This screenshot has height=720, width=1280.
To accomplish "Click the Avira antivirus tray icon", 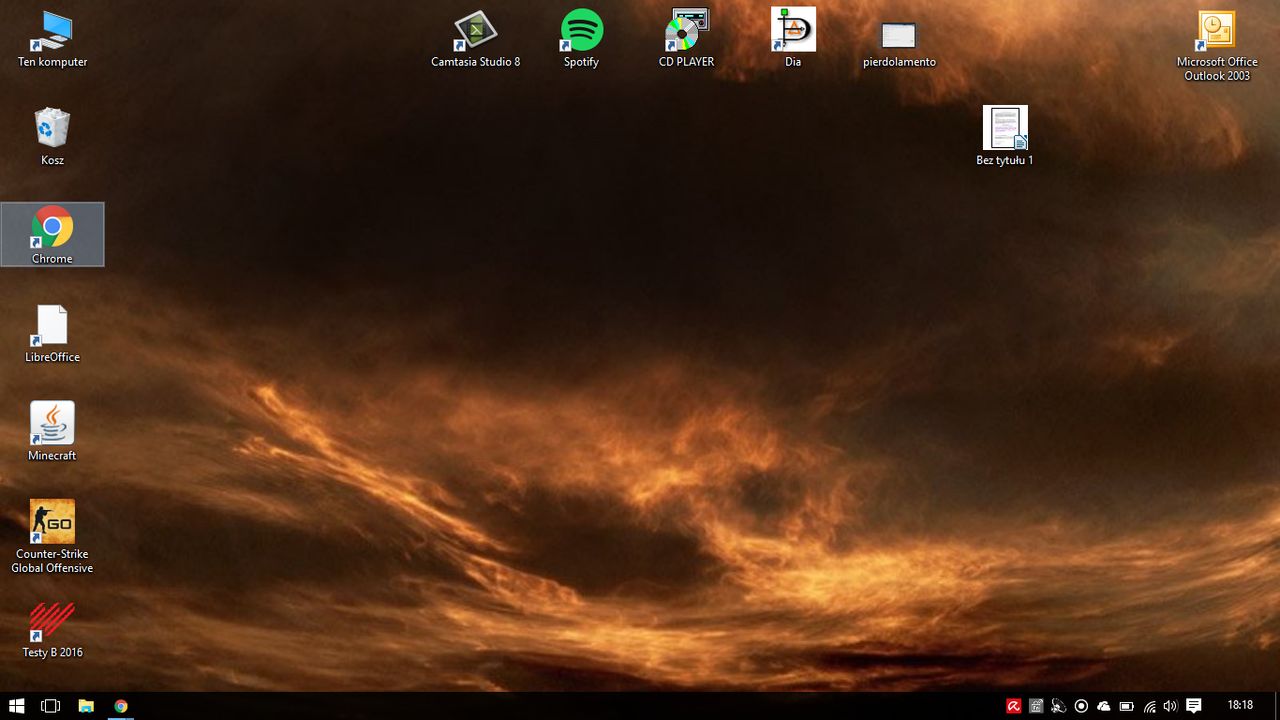I will (1014, 706).
